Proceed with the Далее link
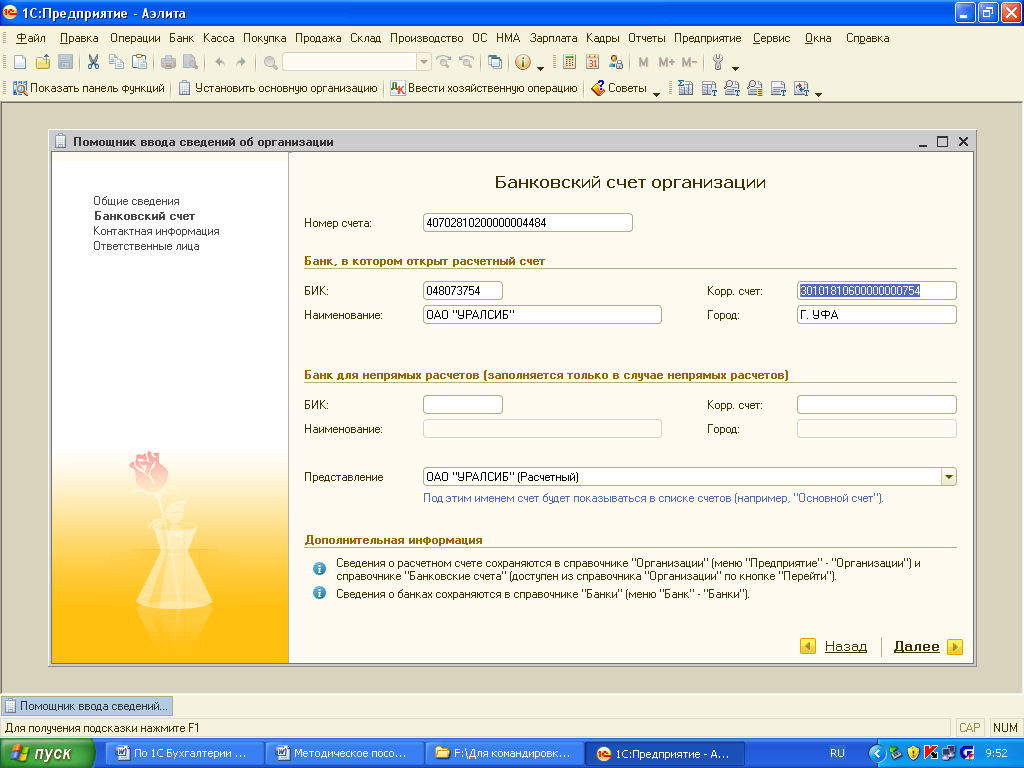This screenshot has width=1024, height=768. (x=916, y=647)
